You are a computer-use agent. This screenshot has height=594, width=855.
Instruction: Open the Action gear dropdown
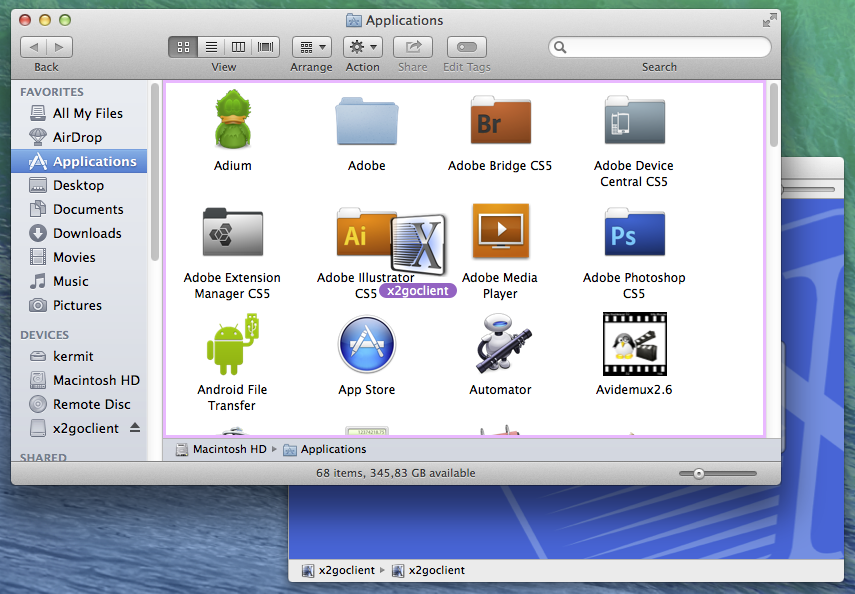[x=362, y=47]
